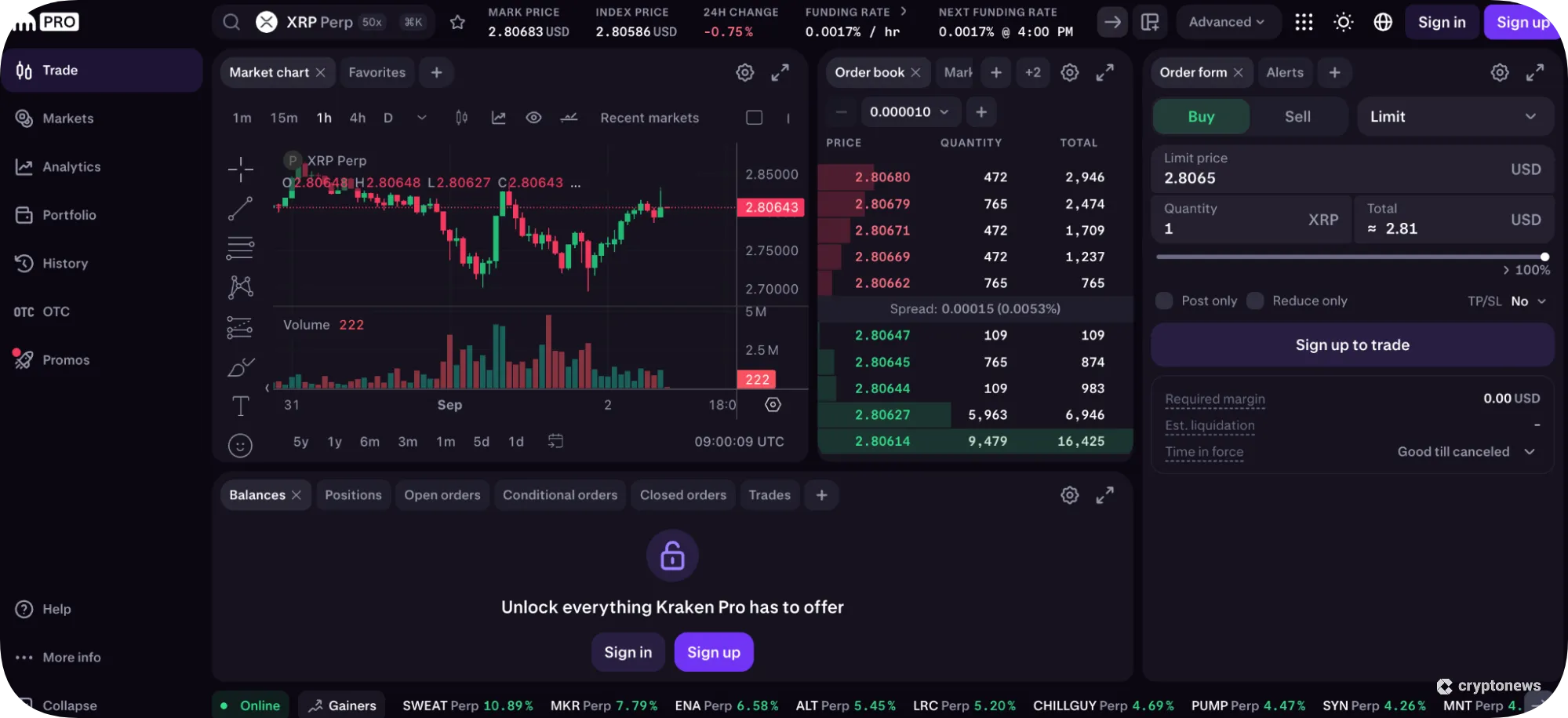1568x718 pixels.
Task: Expand the Advanced menu in the top bar
Action: (x=1227, y=22)
